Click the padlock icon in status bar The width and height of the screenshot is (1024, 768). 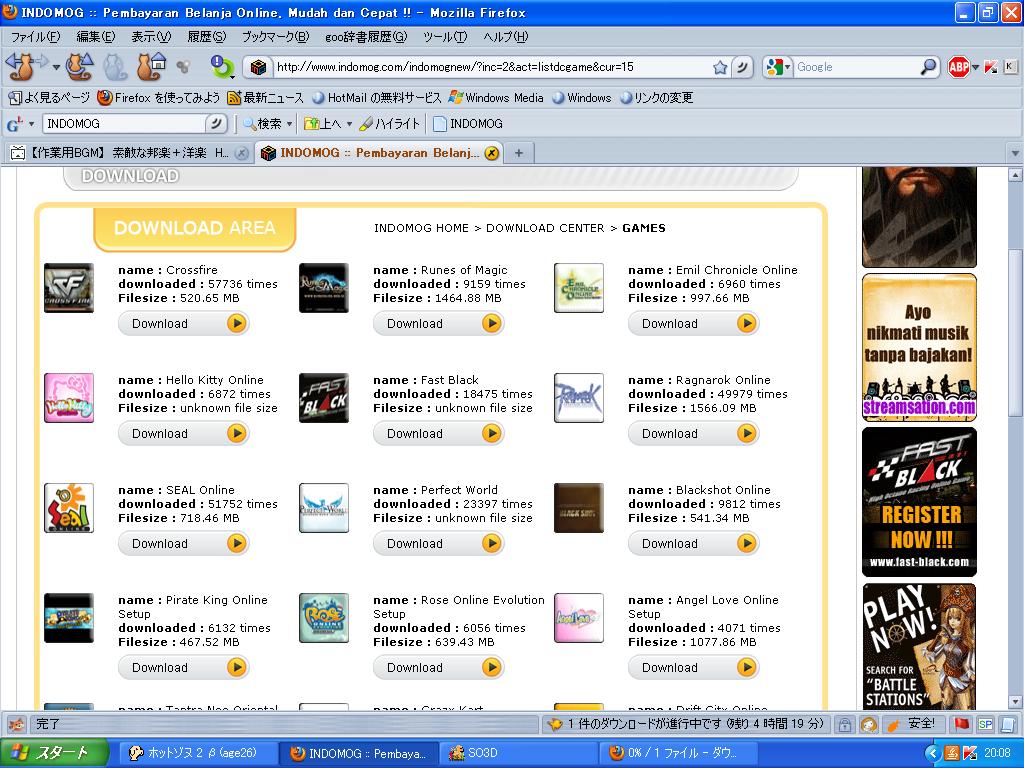click(x=844, y=724)
